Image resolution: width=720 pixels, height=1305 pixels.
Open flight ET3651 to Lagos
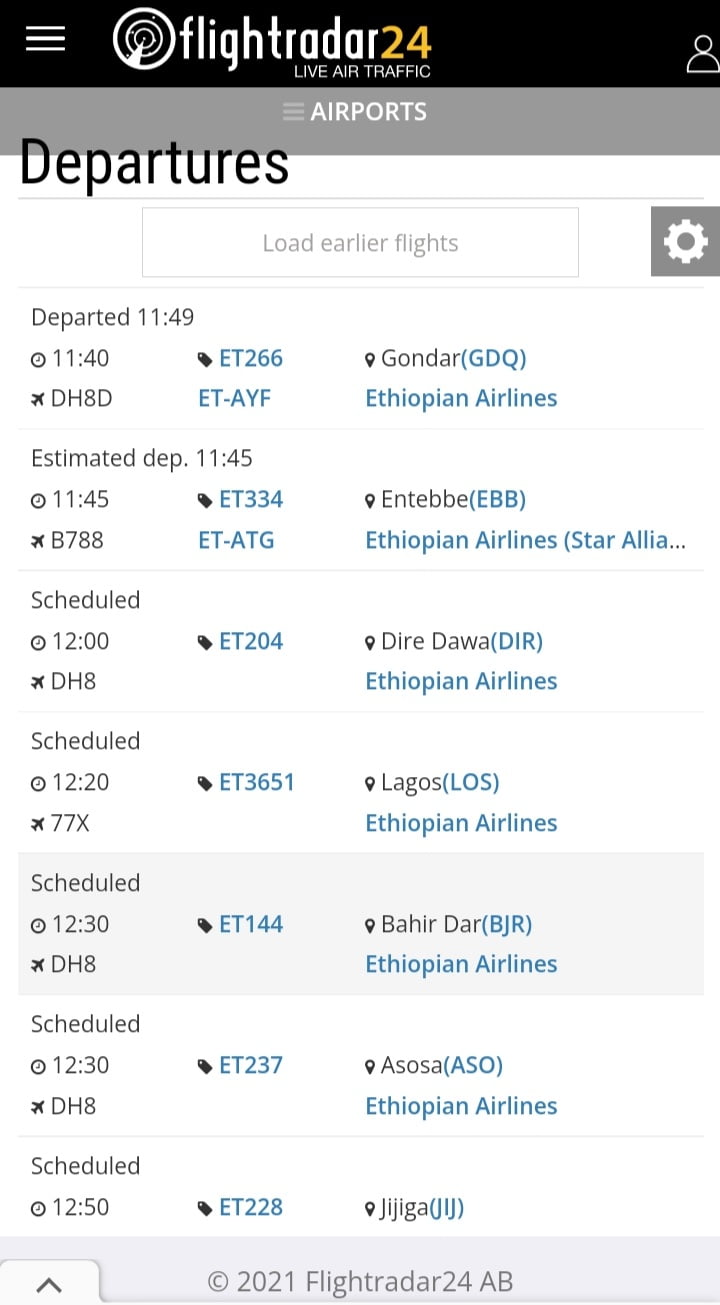tap(256, 782)
